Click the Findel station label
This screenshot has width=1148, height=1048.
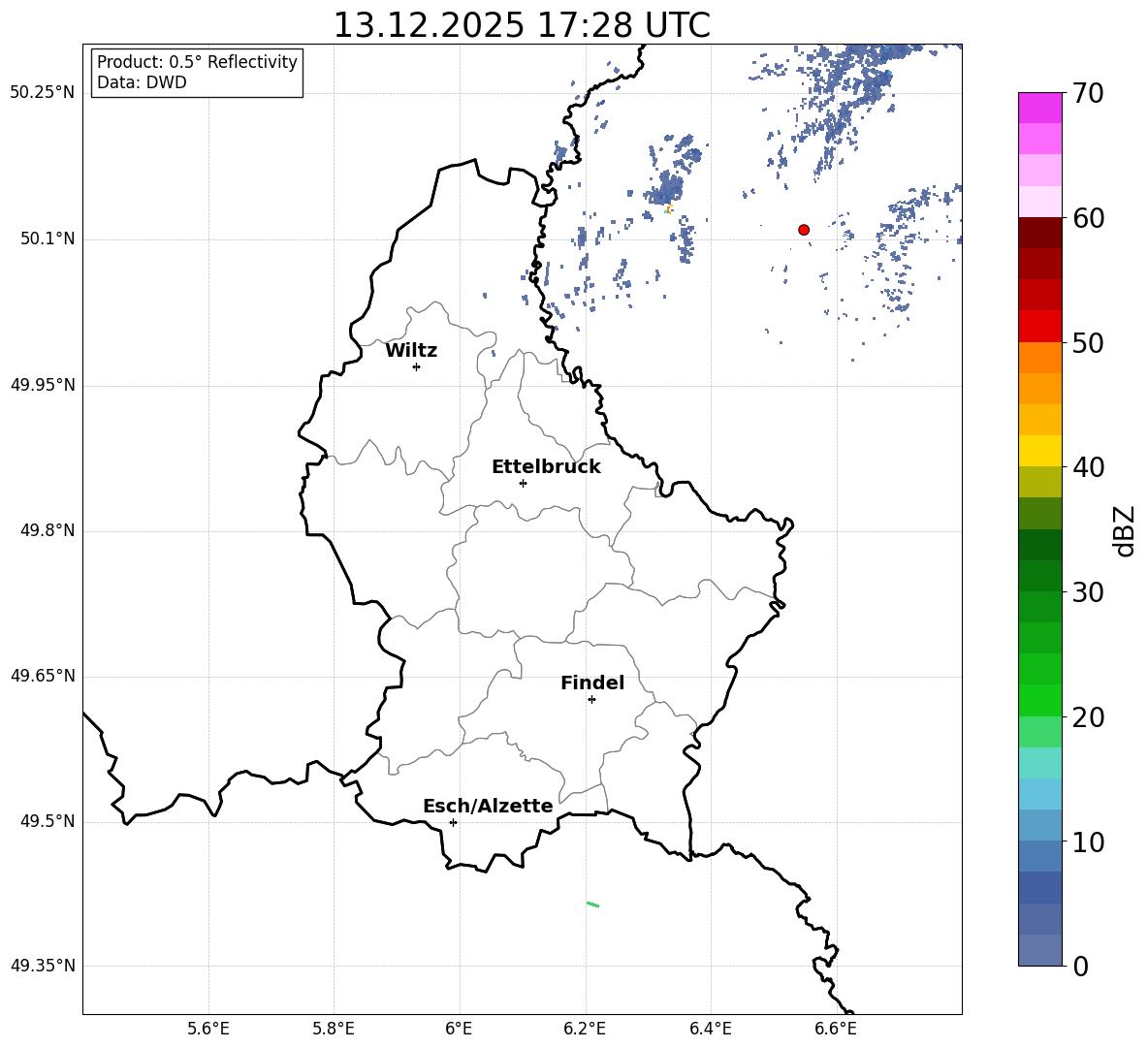[x=592, y=683]
